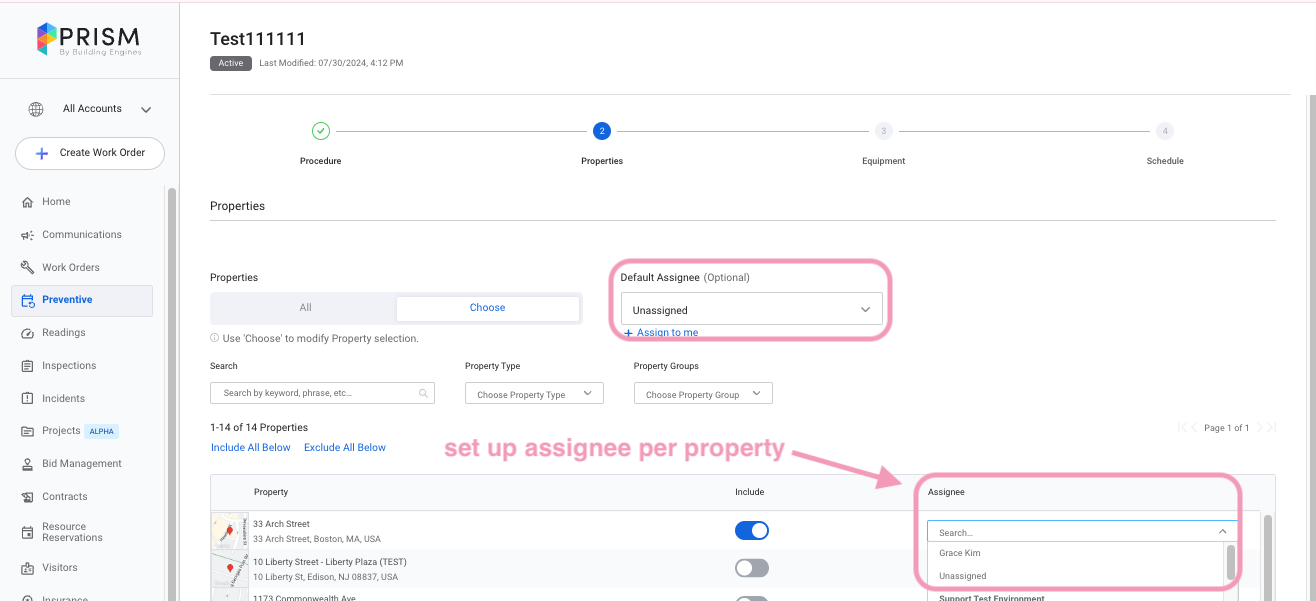1316x601 pixels.
Task: Open the Projects folder icon
Action: pos(28,431)
